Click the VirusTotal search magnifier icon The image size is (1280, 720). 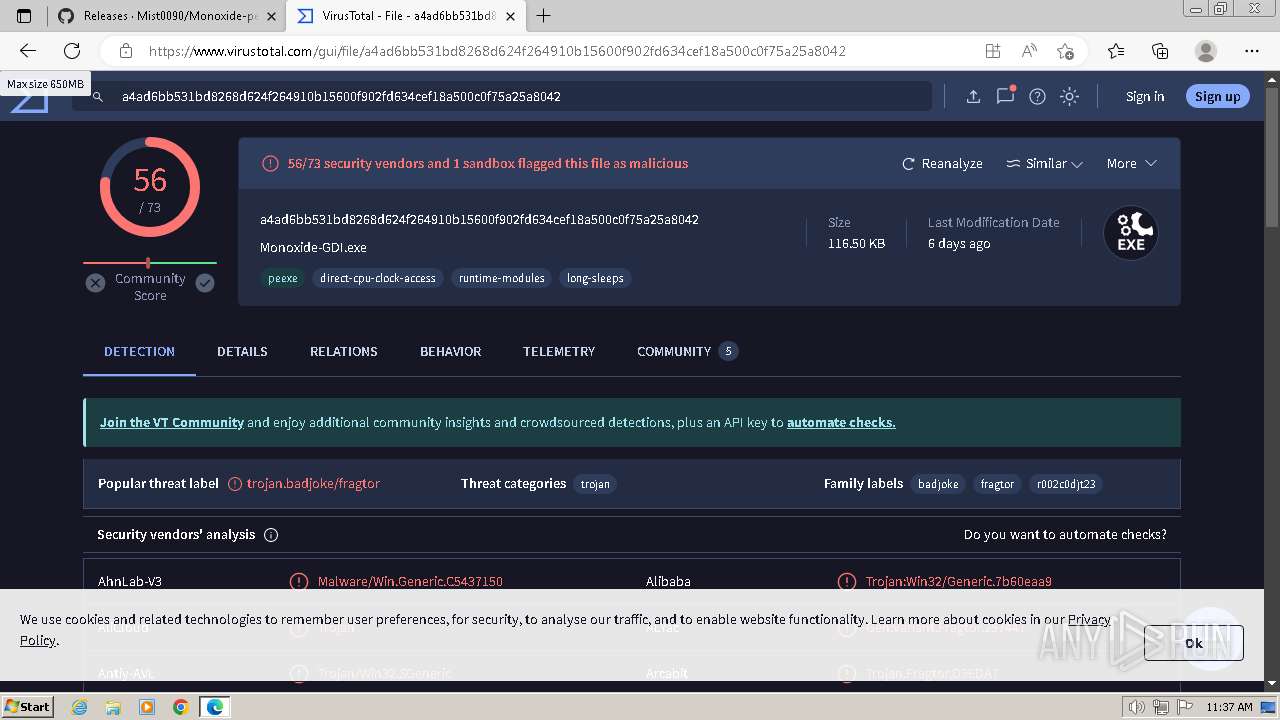tap(98, 97)
